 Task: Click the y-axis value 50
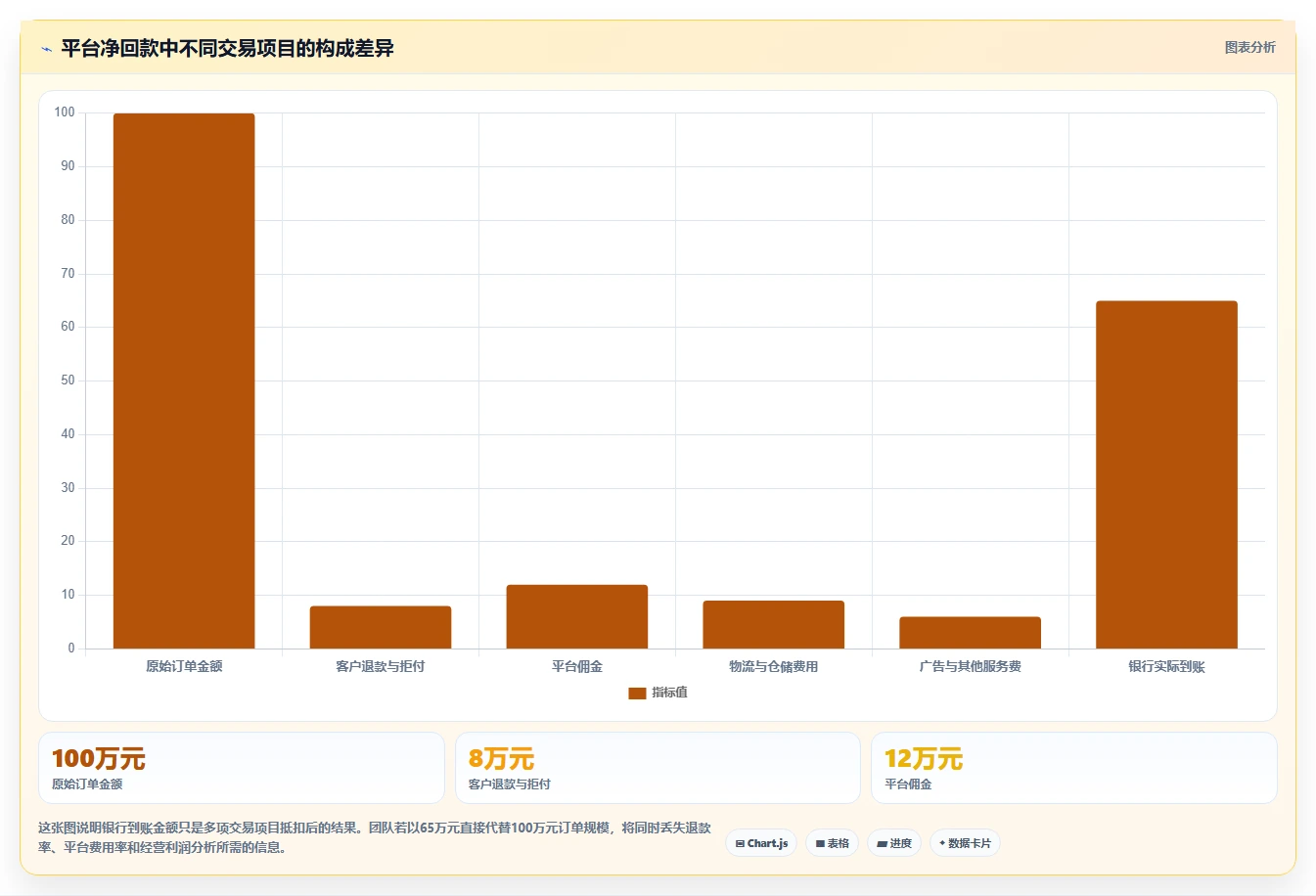pyautogui.click(x=68, y=381)
